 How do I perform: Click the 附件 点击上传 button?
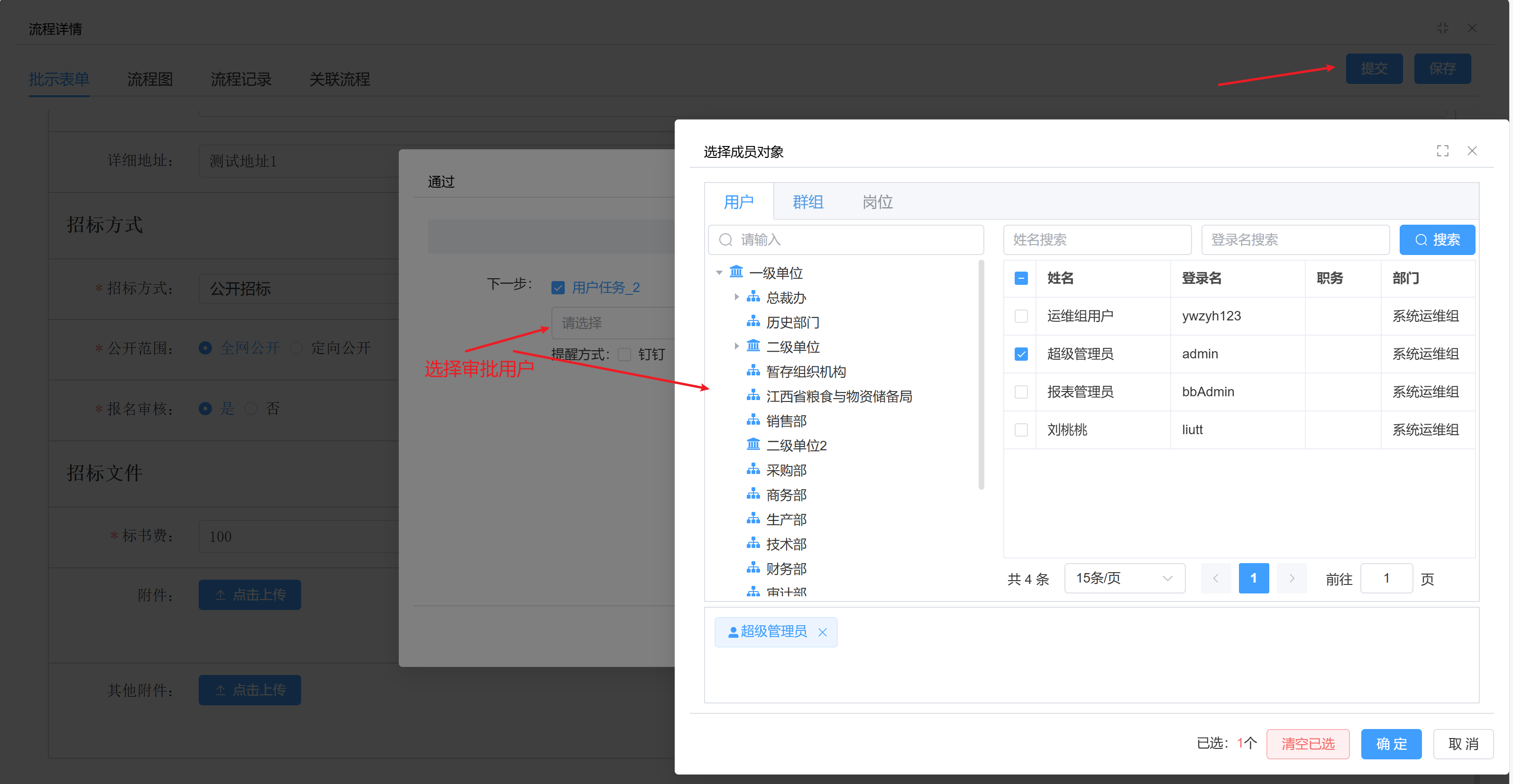(x=249, y=595)
